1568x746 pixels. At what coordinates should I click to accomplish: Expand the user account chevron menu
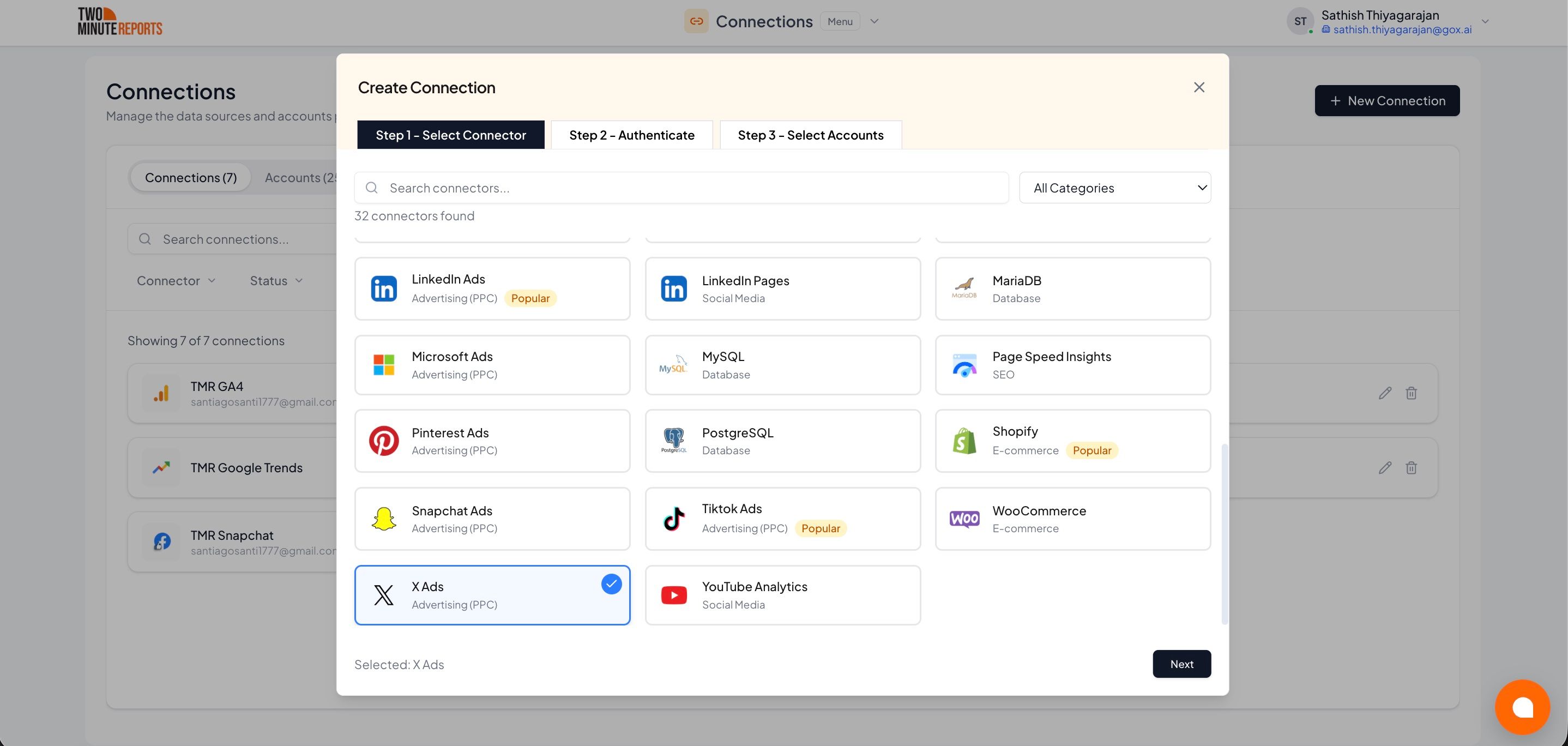(1485, 21)
